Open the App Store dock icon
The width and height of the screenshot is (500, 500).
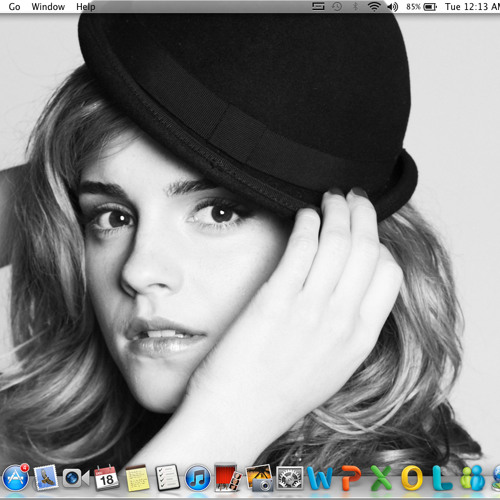[15, 478]
